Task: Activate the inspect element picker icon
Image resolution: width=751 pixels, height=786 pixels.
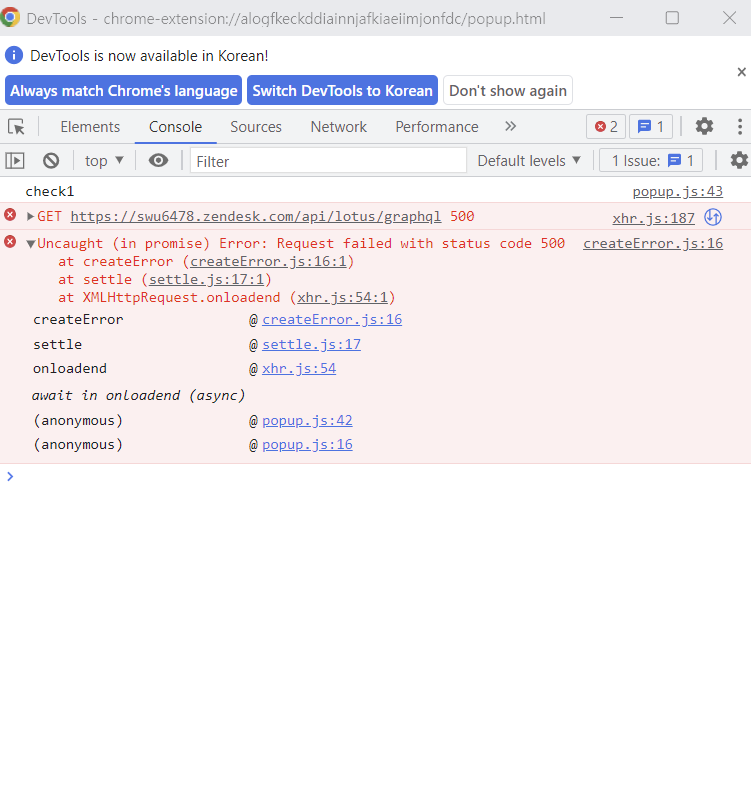Action: pyautogui.click(x=16, y=127)
